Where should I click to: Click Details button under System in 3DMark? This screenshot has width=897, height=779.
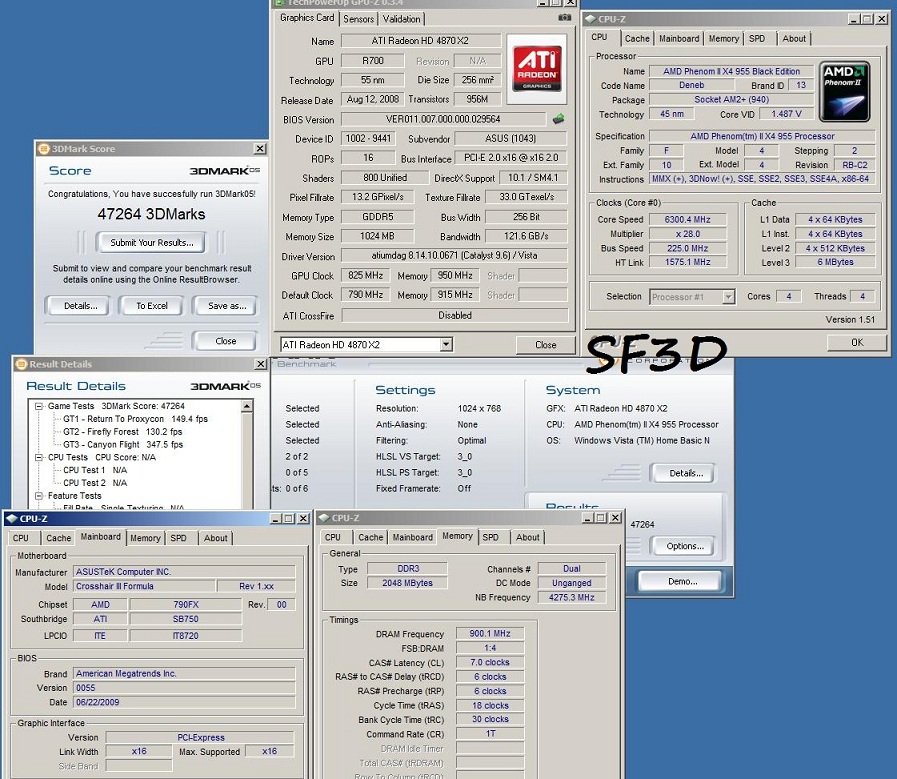click(686, 473)
